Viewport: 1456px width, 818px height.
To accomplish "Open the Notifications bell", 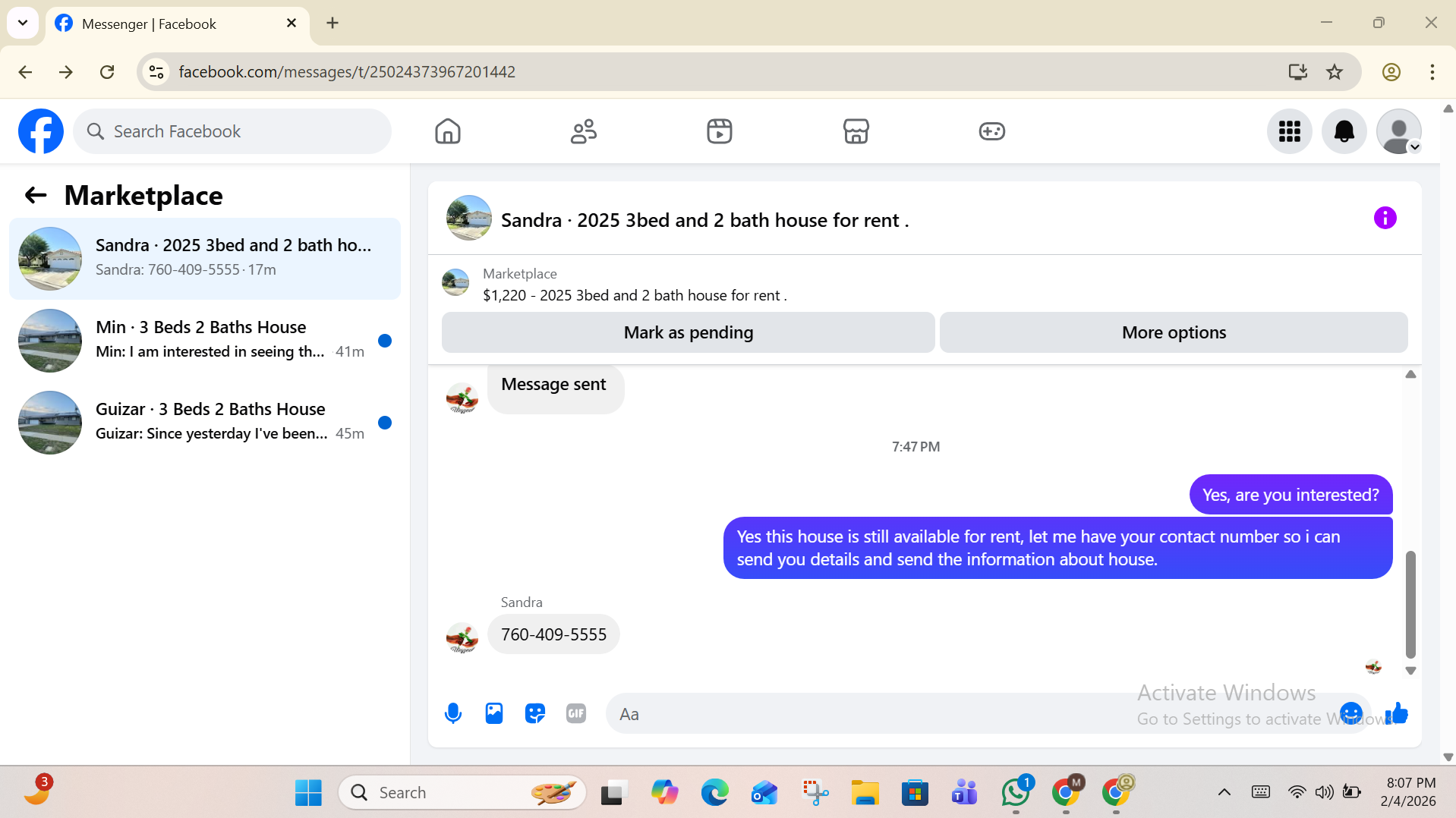I will coord(1344,131).
